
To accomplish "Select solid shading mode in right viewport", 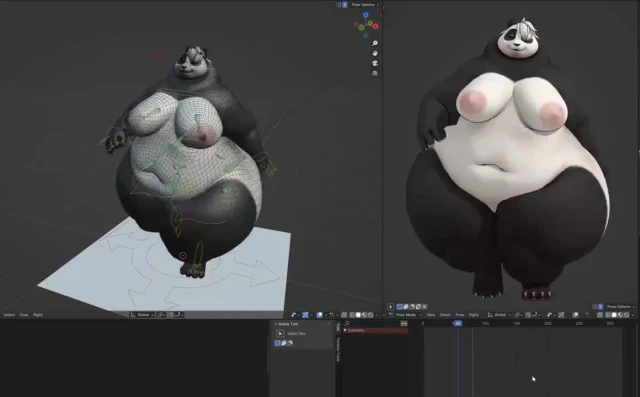I will coord(614,315).
